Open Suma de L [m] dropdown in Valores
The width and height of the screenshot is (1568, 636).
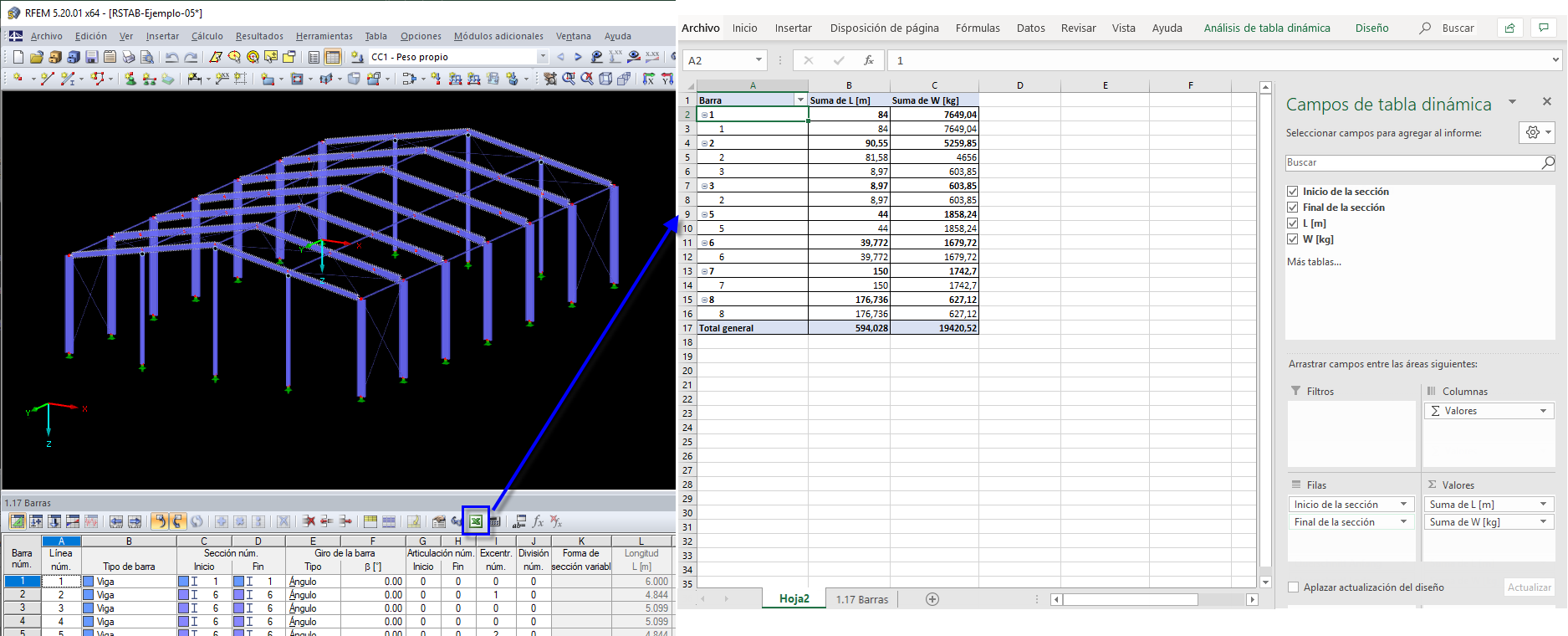(x=1544, y=505)
